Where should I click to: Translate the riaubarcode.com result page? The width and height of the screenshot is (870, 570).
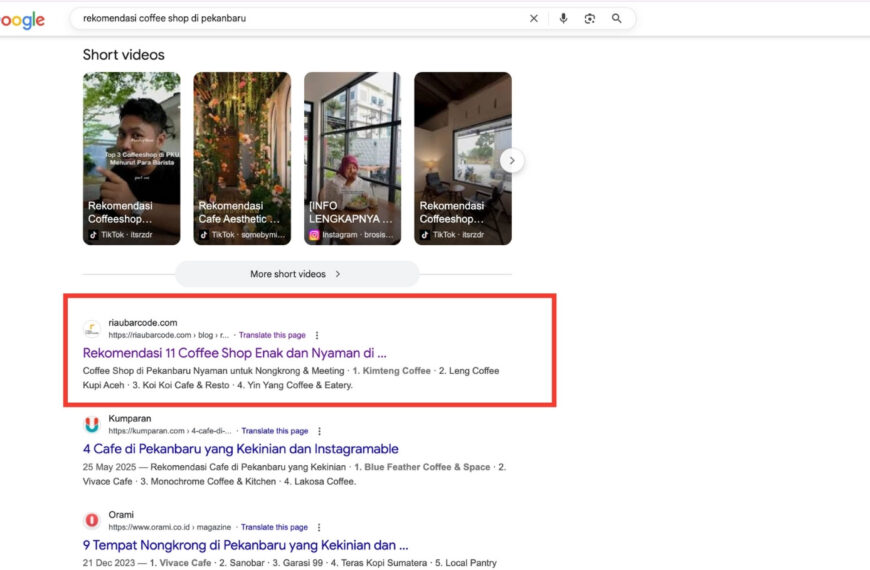(x=272, y=335)
